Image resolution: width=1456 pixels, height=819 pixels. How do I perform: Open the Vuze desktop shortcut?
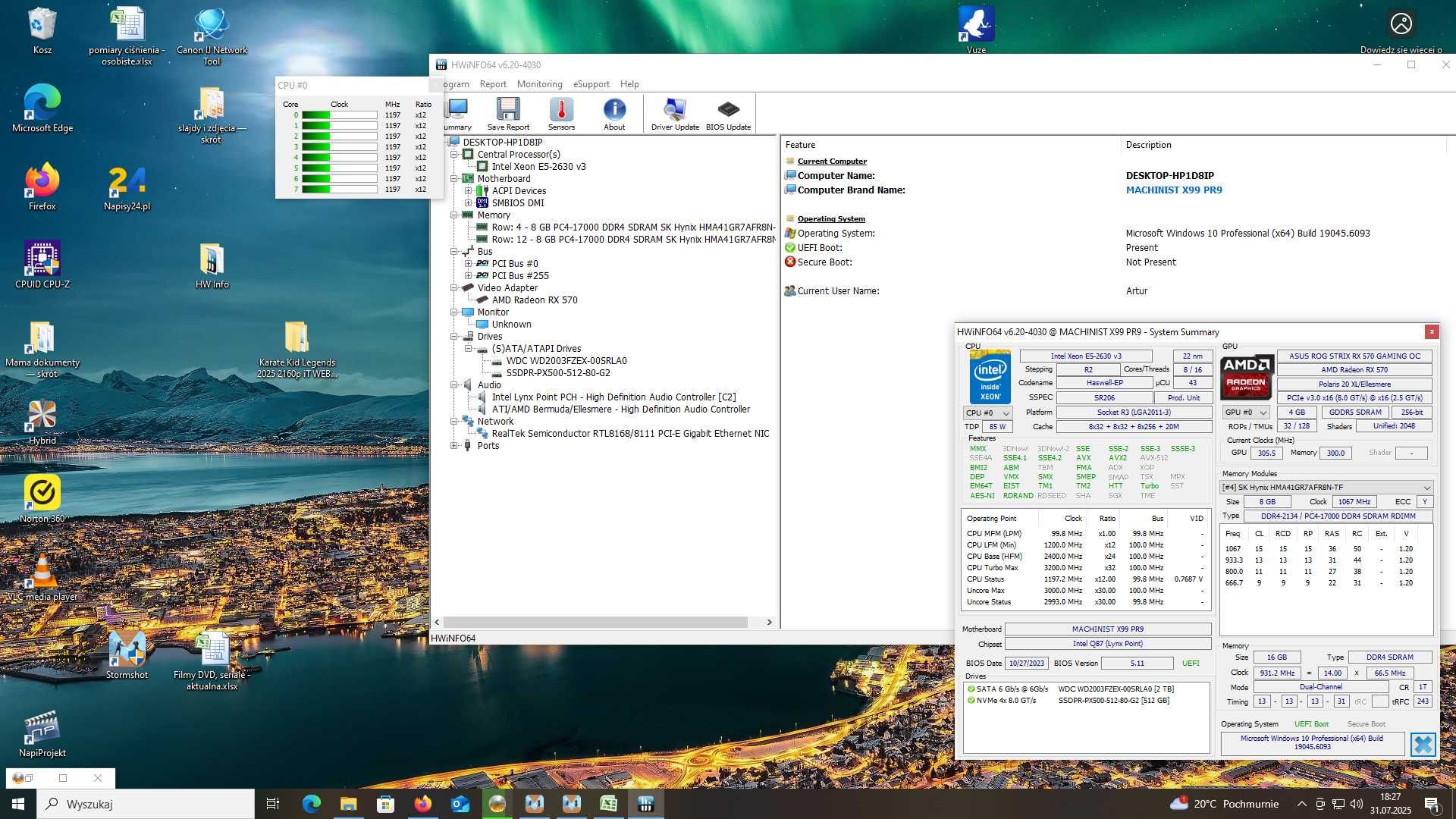976,31
